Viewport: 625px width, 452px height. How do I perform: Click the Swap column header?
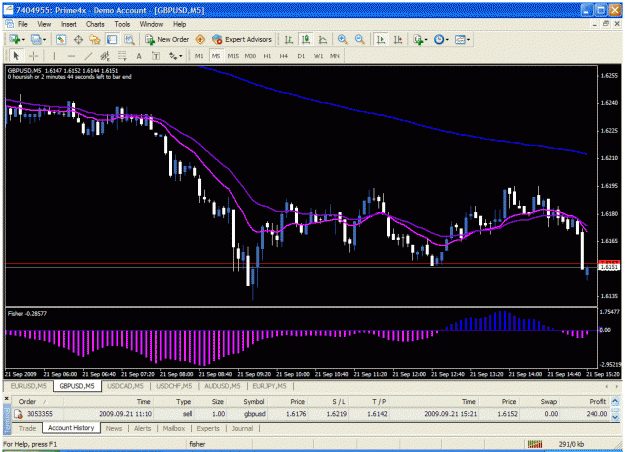click(x=539, y=401)
